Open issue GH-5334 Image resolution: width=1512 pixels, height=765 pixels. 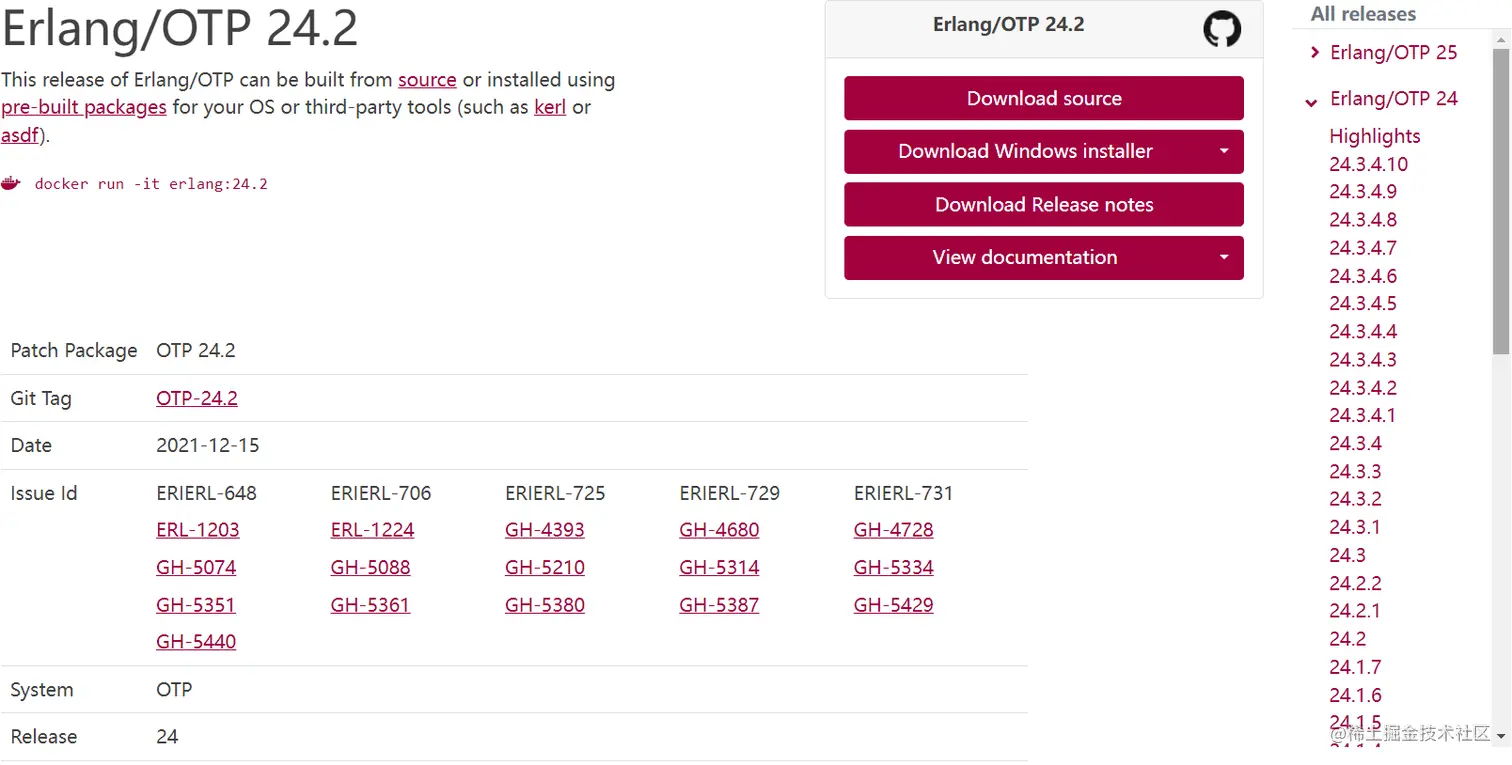tap(894, 568)
